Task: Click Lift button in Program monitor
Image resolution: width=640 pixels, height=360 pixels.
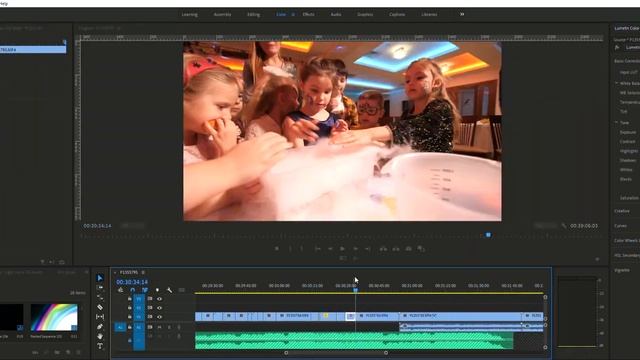Action: (x=383, y=249)
